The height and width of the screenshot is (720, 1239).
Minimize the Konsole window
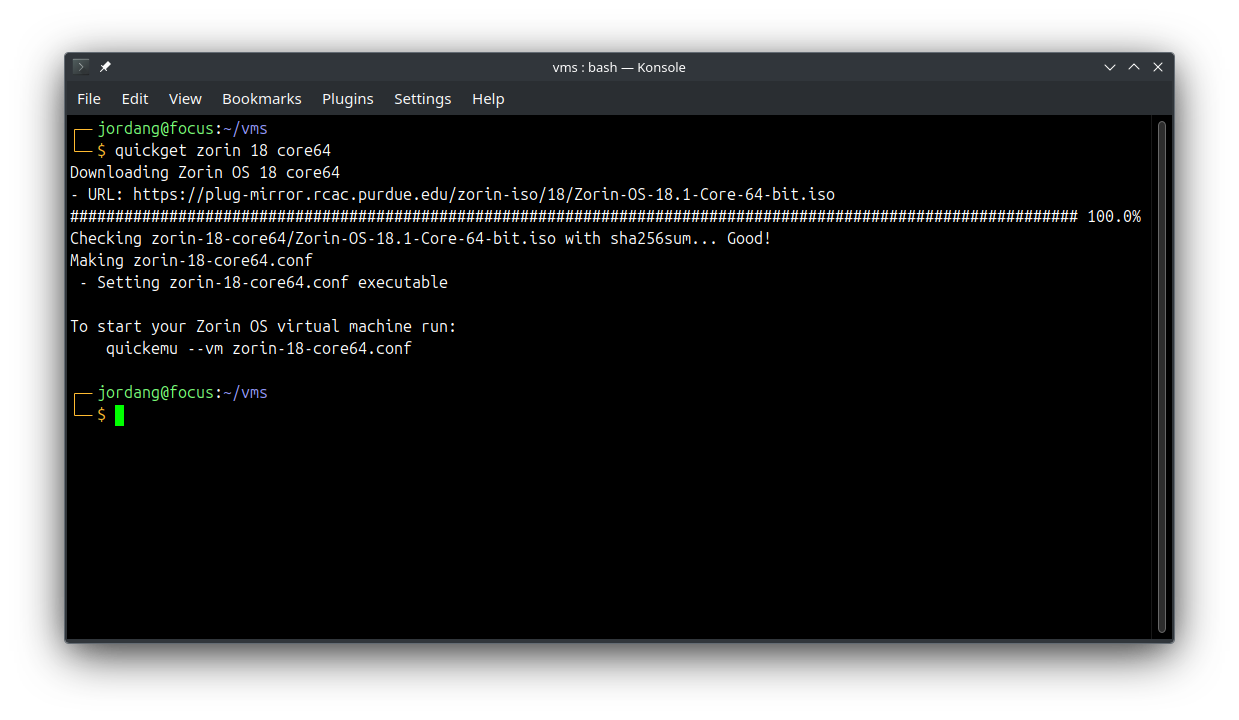[1110, 67]
